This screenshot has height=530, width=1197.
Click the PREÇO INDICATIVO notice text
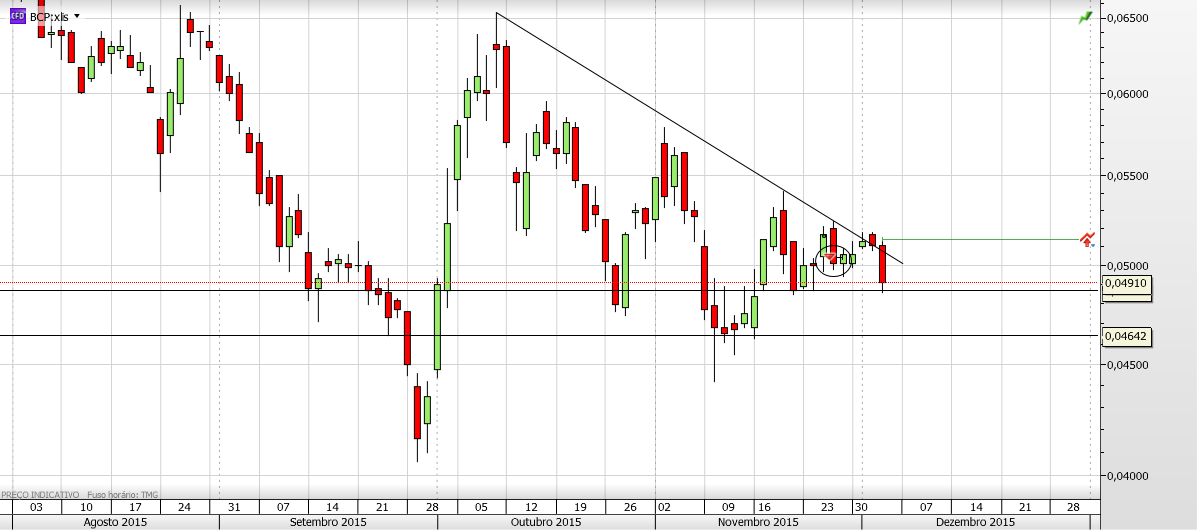[x=39, y=495]
